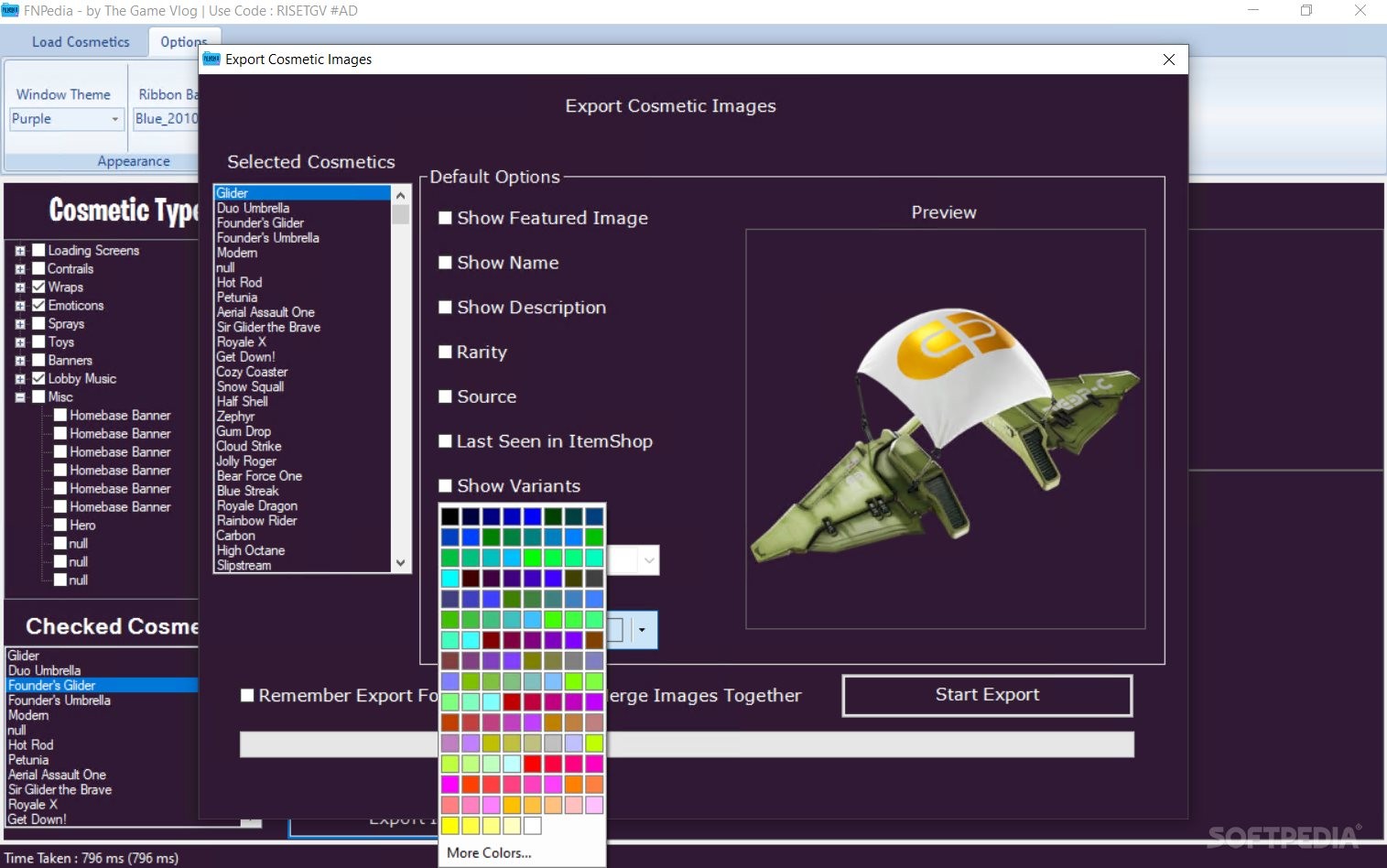
Task: Tick the Remember Export checkbox
Action: 247,696
